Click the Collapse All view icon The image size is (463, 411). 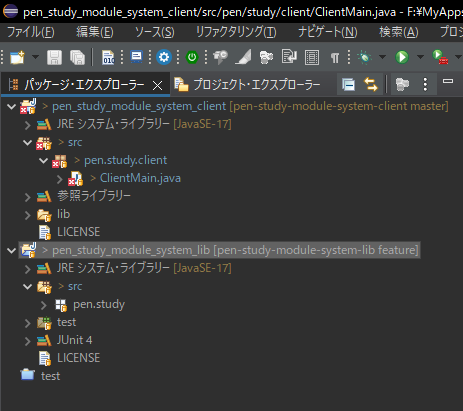point(348,85)
